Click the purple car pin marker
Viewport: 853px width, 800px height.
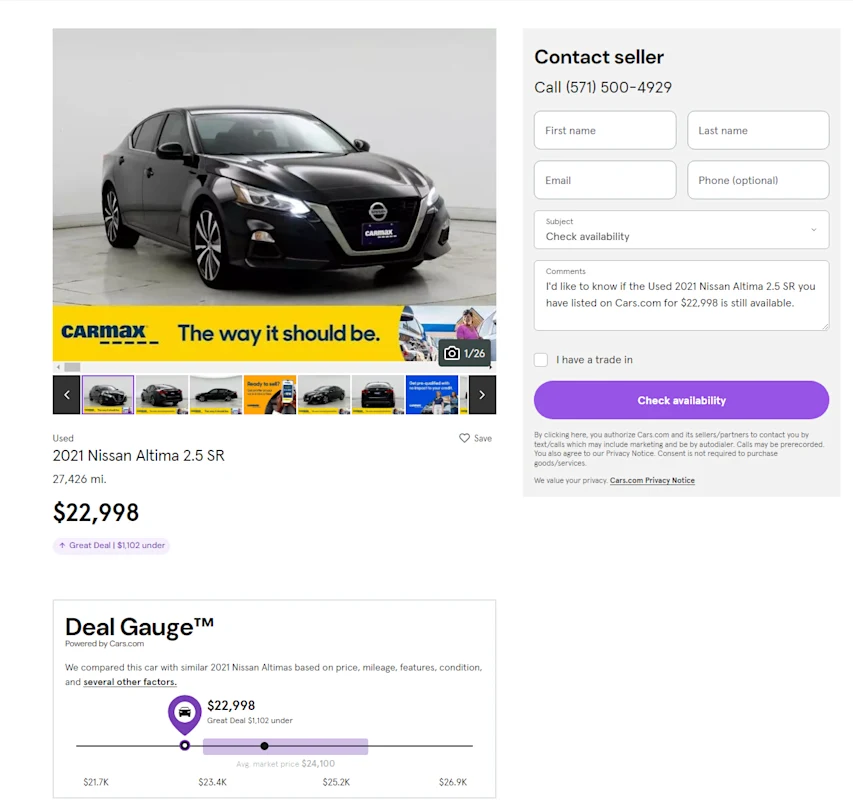(184, 714)
